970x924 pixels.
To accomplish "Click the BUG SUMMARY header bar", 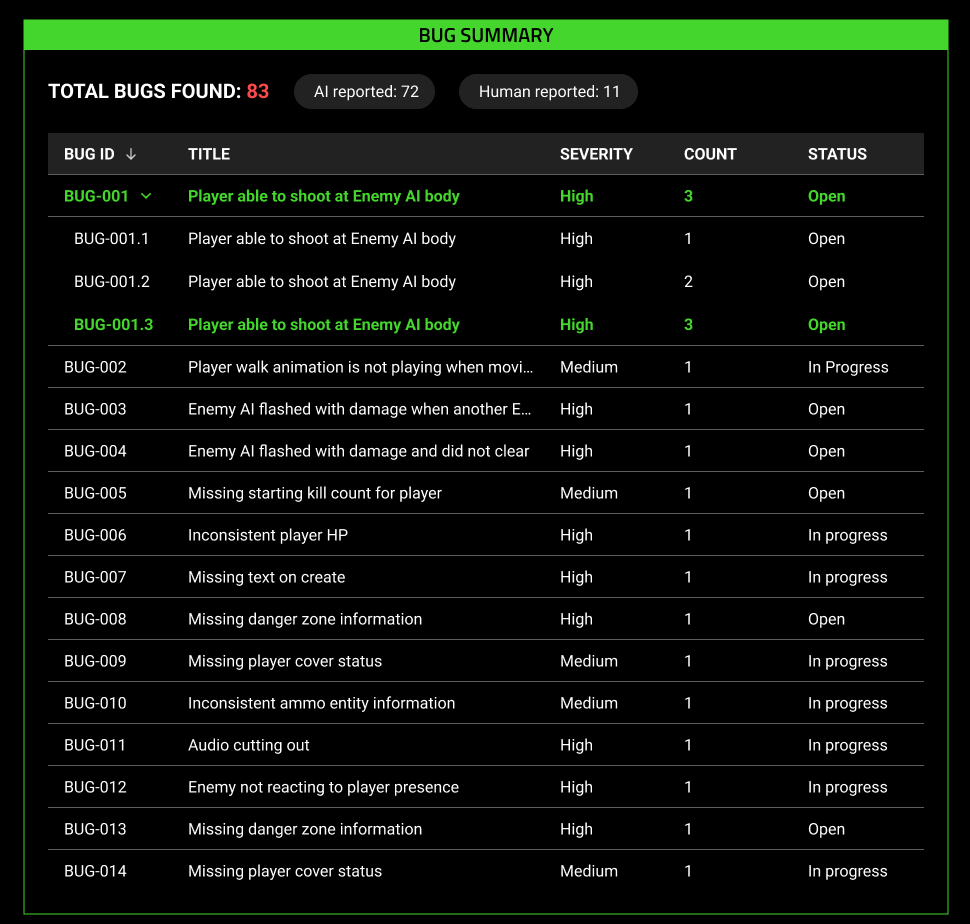I will pyautogui.click(x=486, y=35).
